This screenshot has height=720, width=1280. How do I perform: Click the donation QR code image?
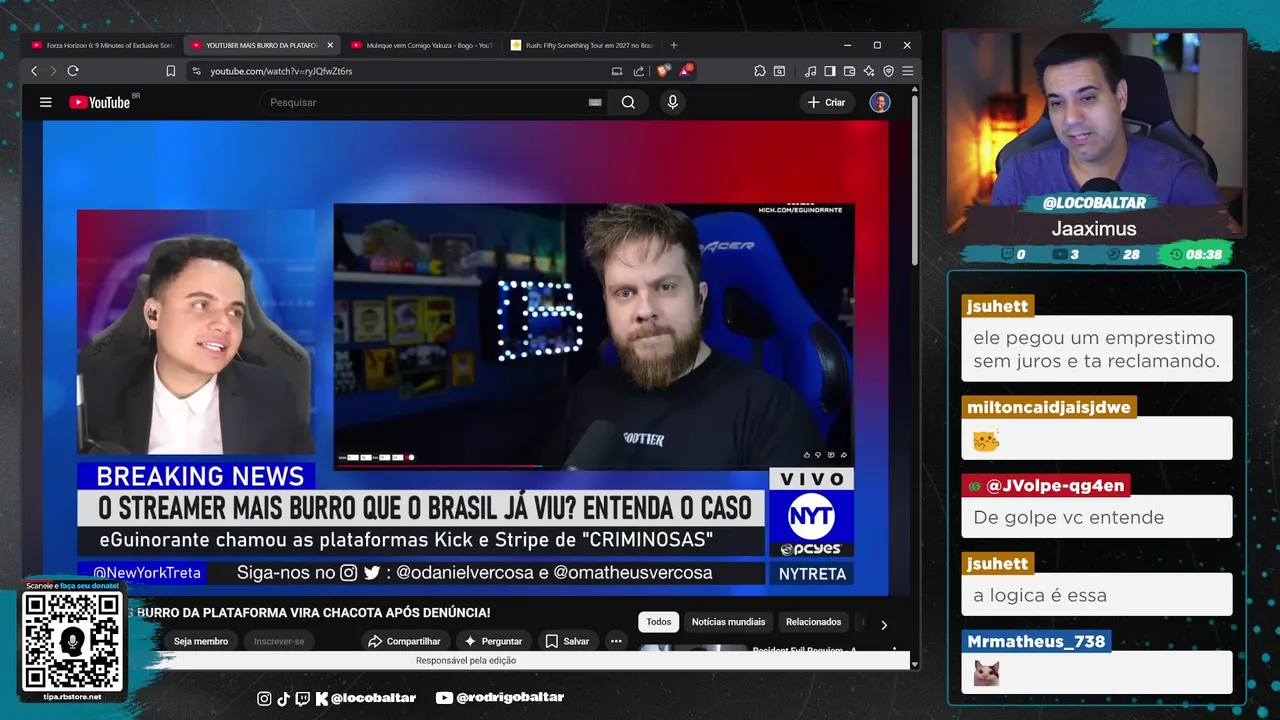[x=73, y=641]
